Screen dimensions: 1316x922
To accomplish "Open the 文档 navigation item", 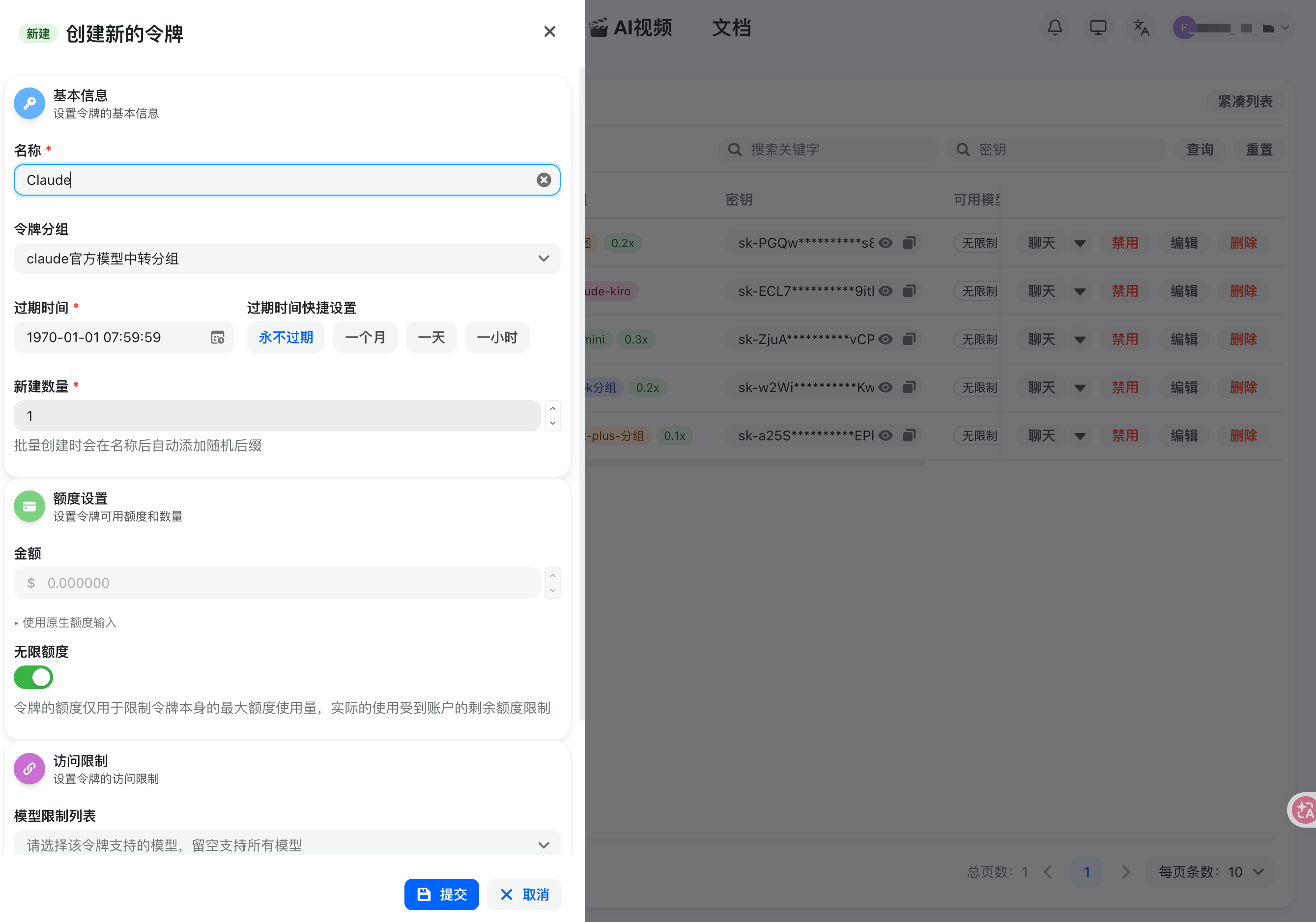I will pyautogui.click(x=731, y=28).
